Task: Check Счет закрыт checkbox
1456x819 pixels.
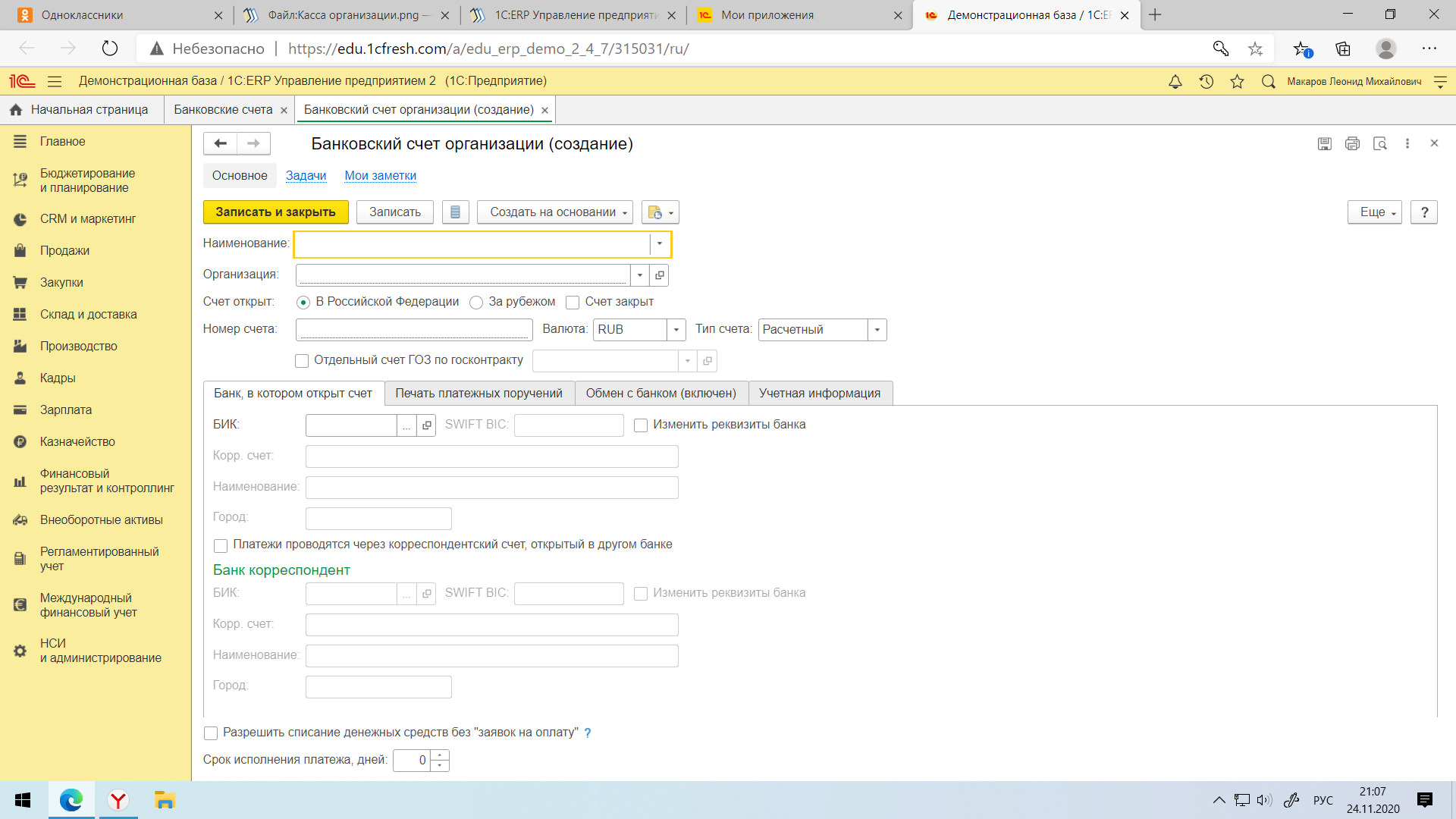Action: point(573,303)
